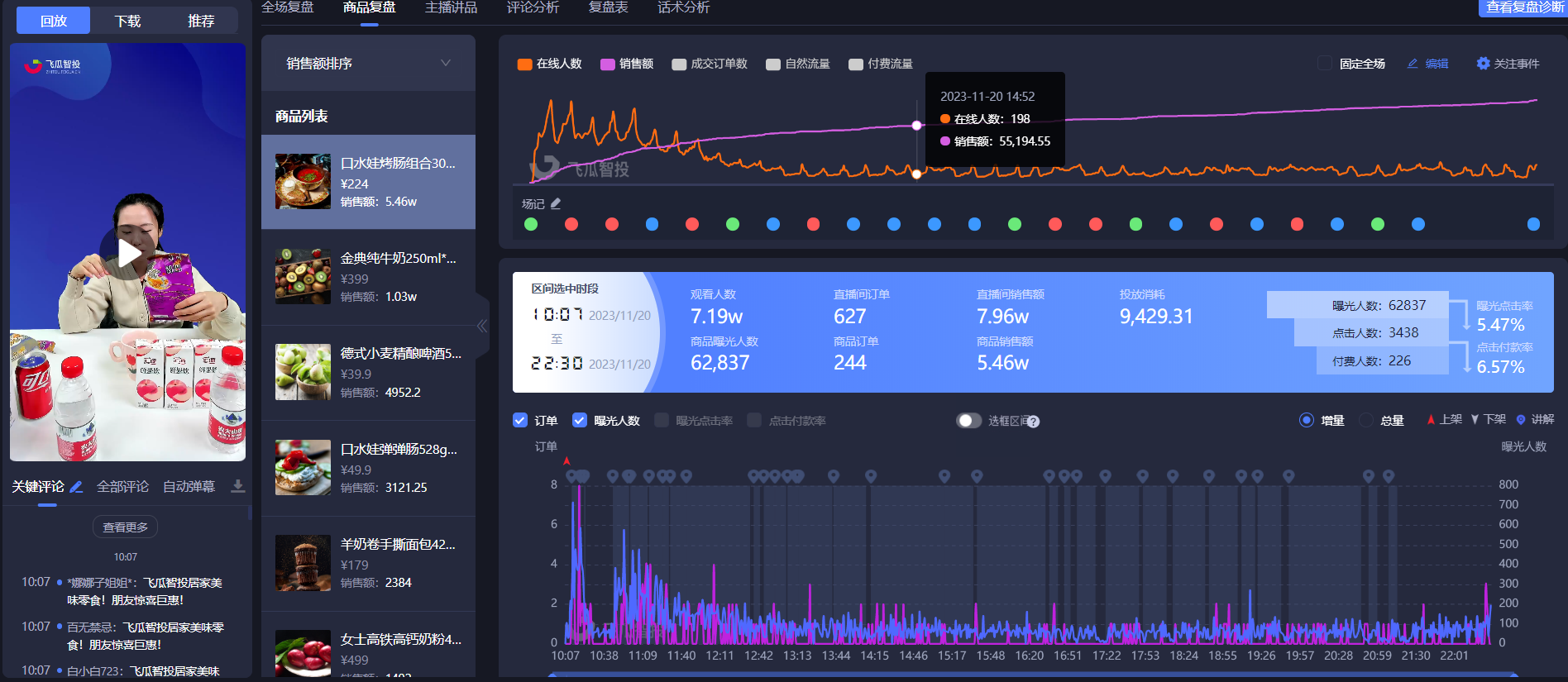Screen dimensions: 1568x682
Task: Click first green event dot in 场记 row
Action: click(x=531, y=224)
